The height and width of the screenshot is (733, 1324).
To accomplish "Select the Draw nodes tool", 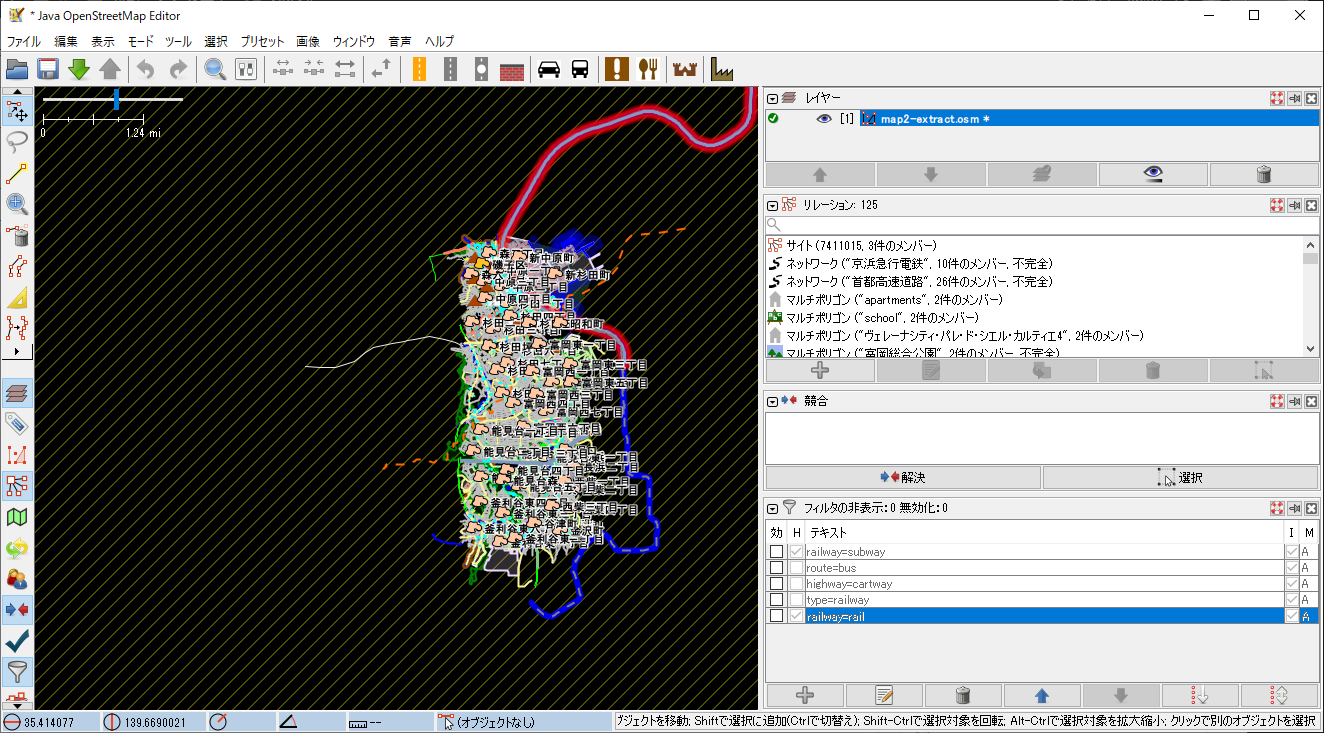I will [17, 172].
